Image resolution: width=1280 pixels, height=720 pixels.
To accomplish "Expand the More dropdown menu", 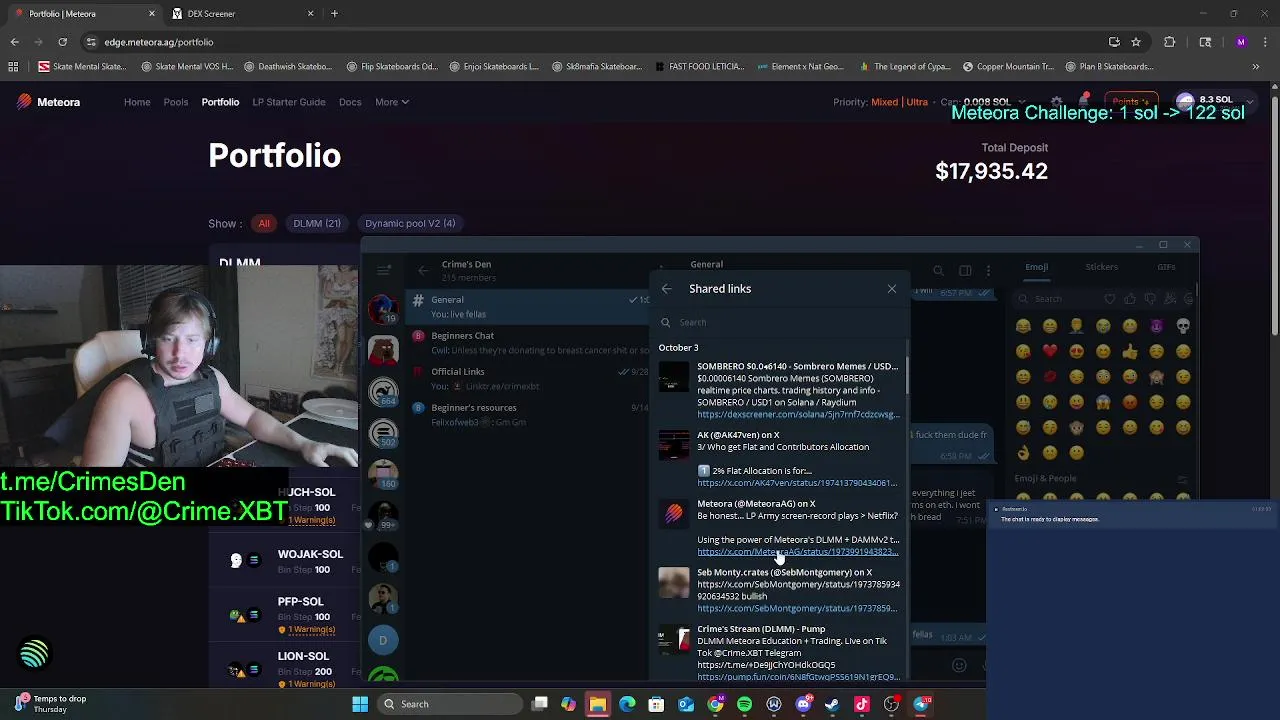I will point(392,102).
